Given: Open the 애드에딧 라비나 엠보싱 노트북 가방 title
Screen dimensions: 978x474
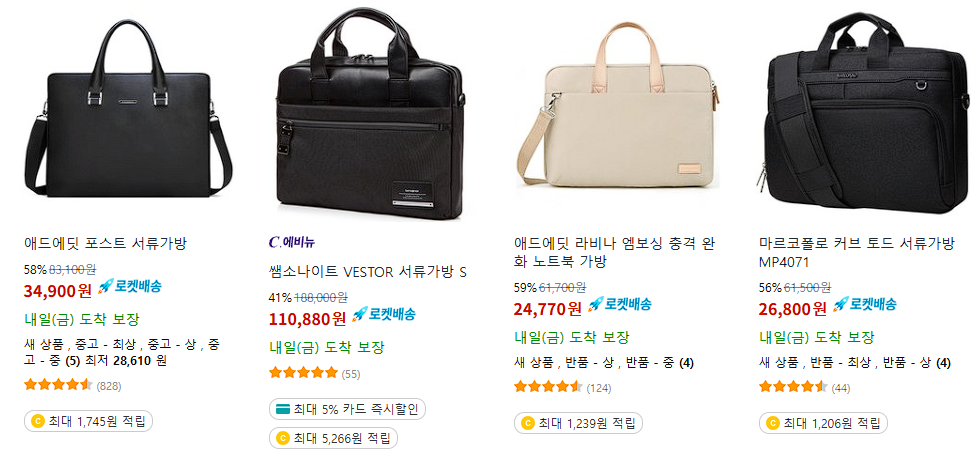Looking at the screenshot, I should click(613, 252).
